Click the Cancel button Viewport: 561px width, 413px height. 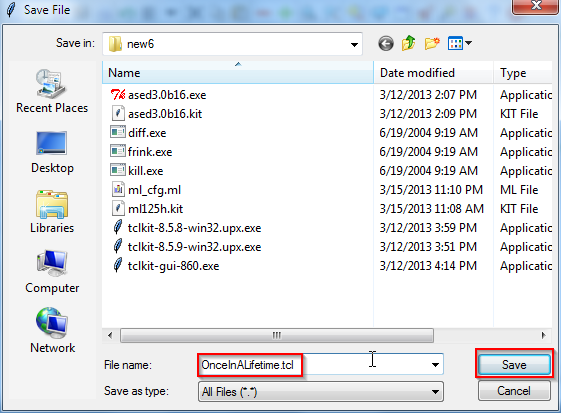(514, 391)
